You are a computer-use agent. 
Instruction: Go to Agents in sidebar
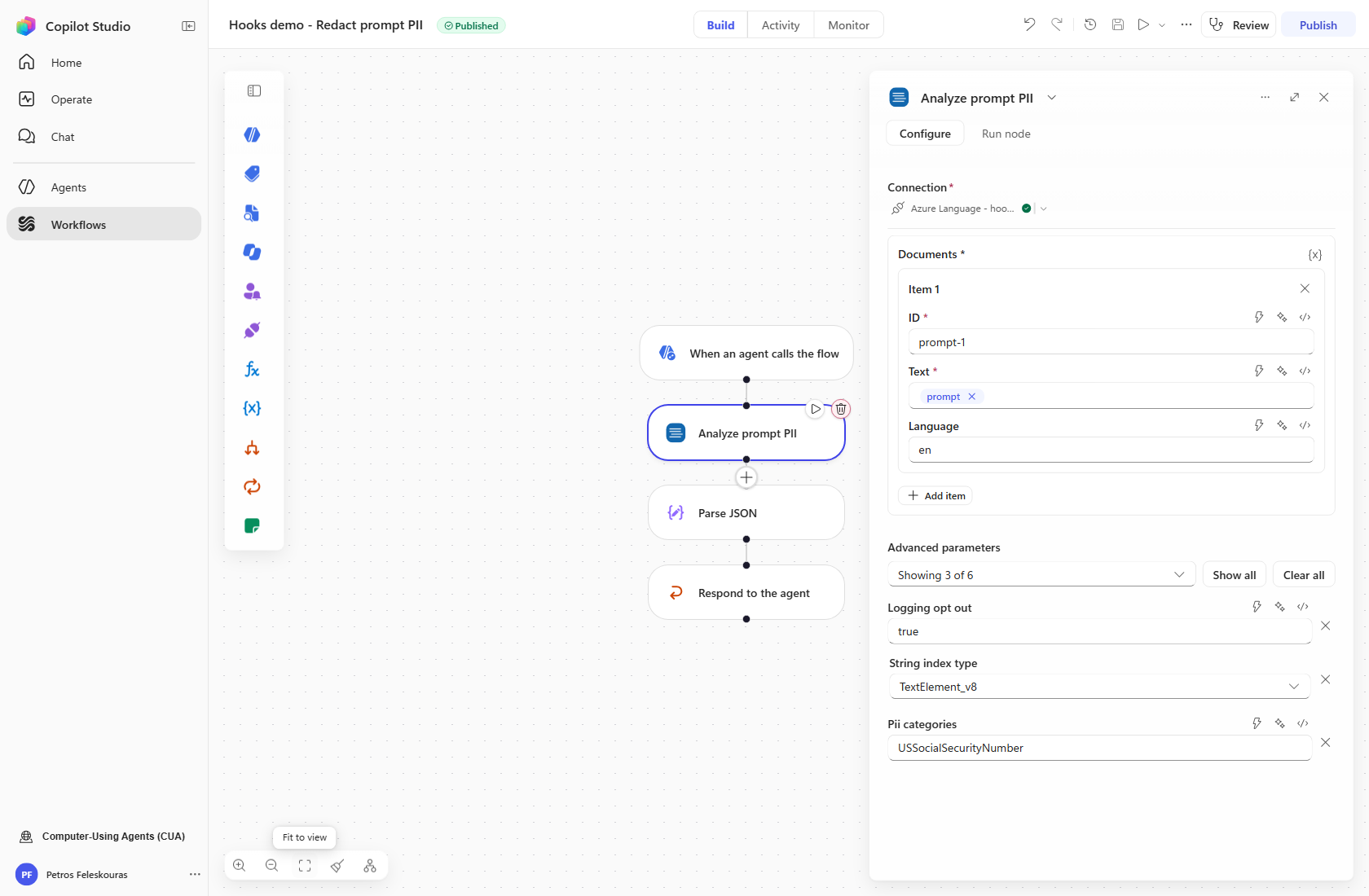click(104, 187)
